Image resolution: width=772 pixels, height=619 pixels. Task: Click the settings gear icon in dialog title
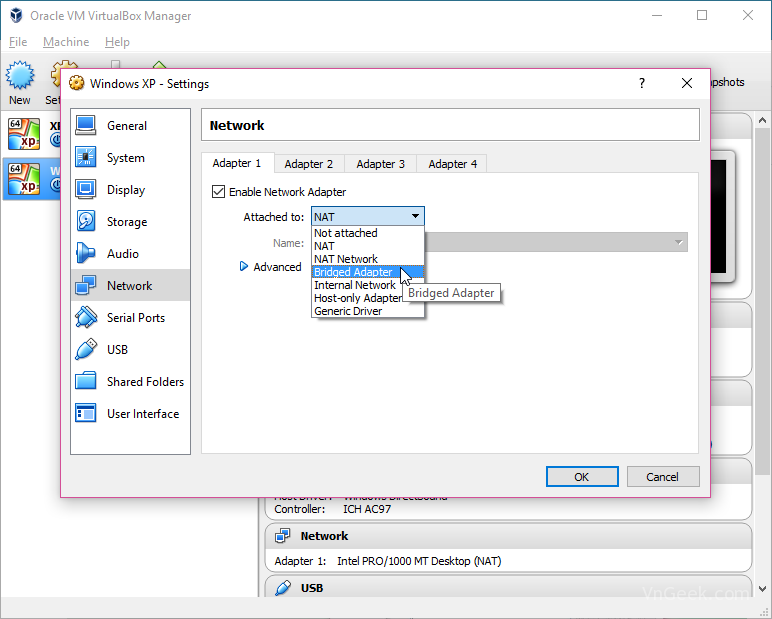(x=76, y=83)
